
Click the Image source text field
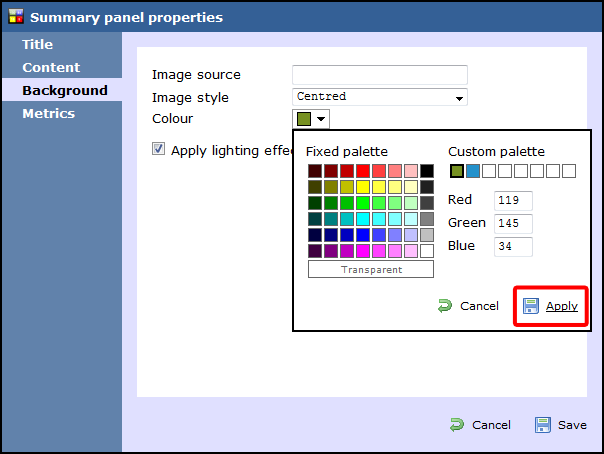380,75
